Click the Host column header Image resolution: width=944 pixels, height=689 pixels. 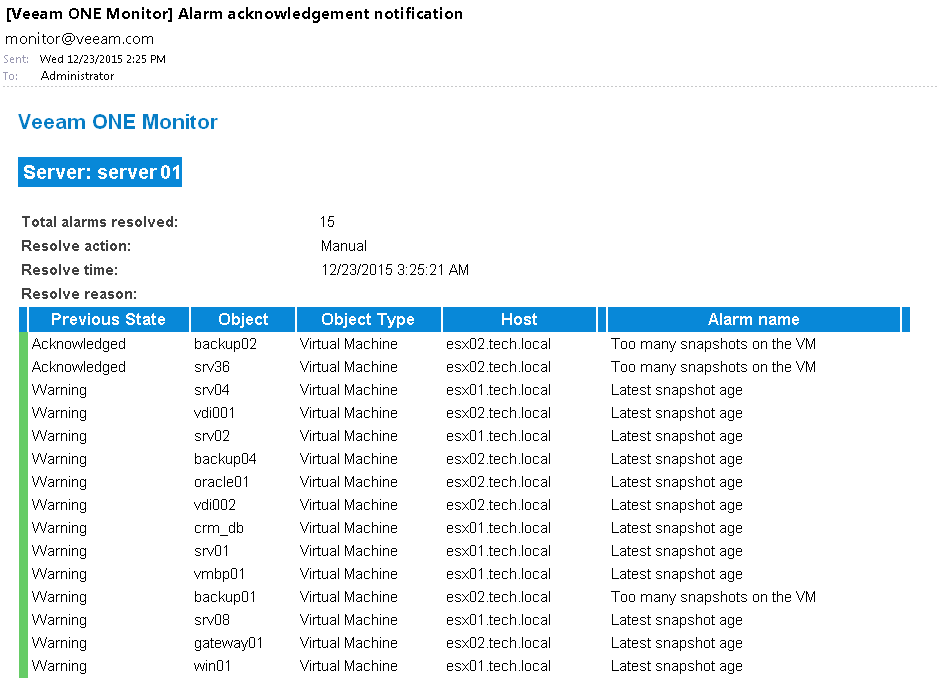(519, 319)
